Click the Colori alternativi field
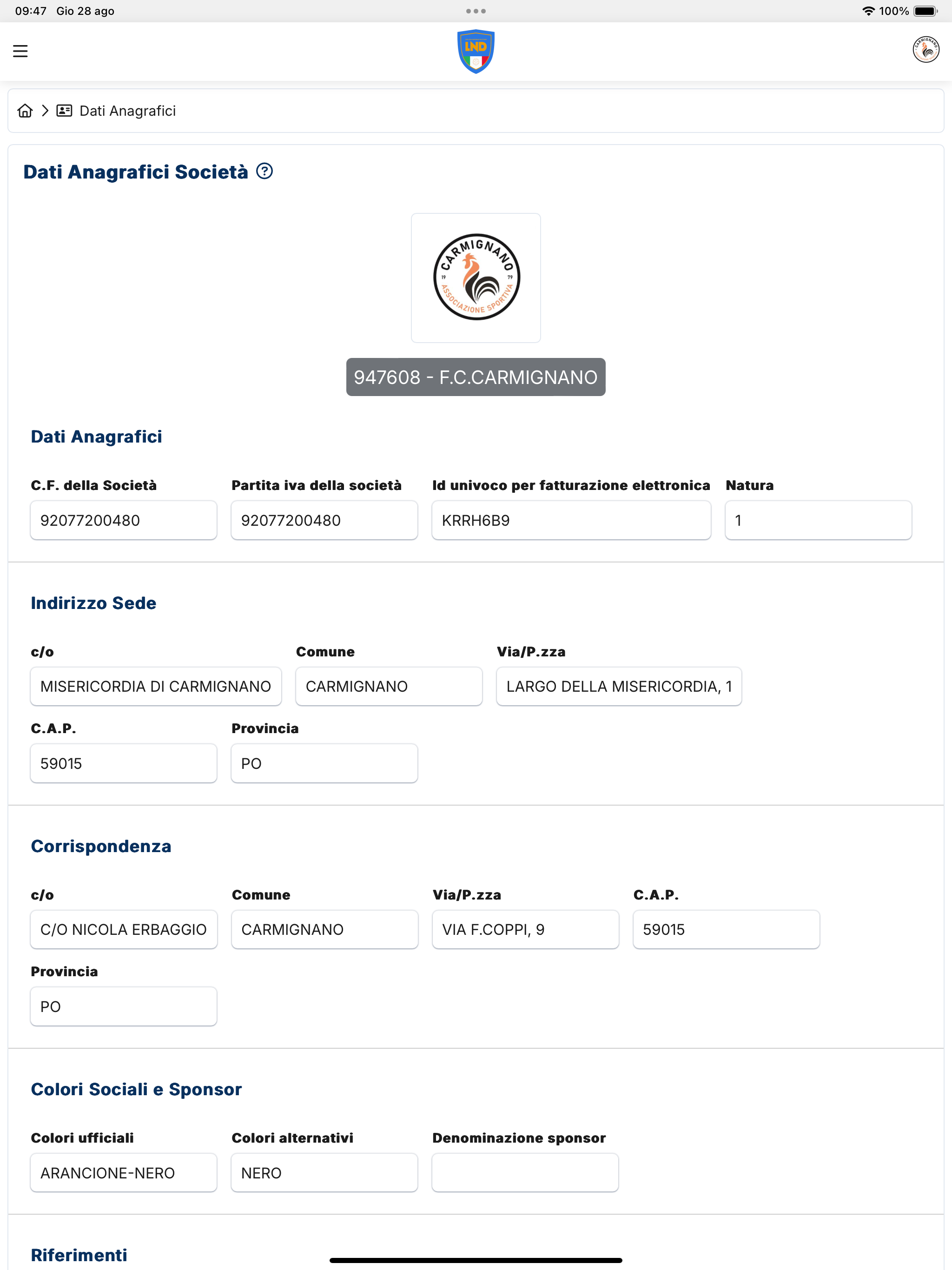952x1270 pixels. point(324,1172)
